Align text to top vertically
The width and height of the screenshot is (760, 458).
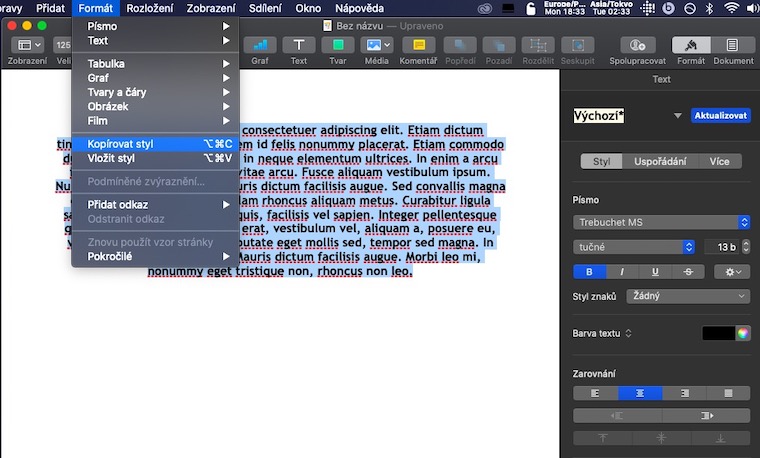tap(602, 438)
